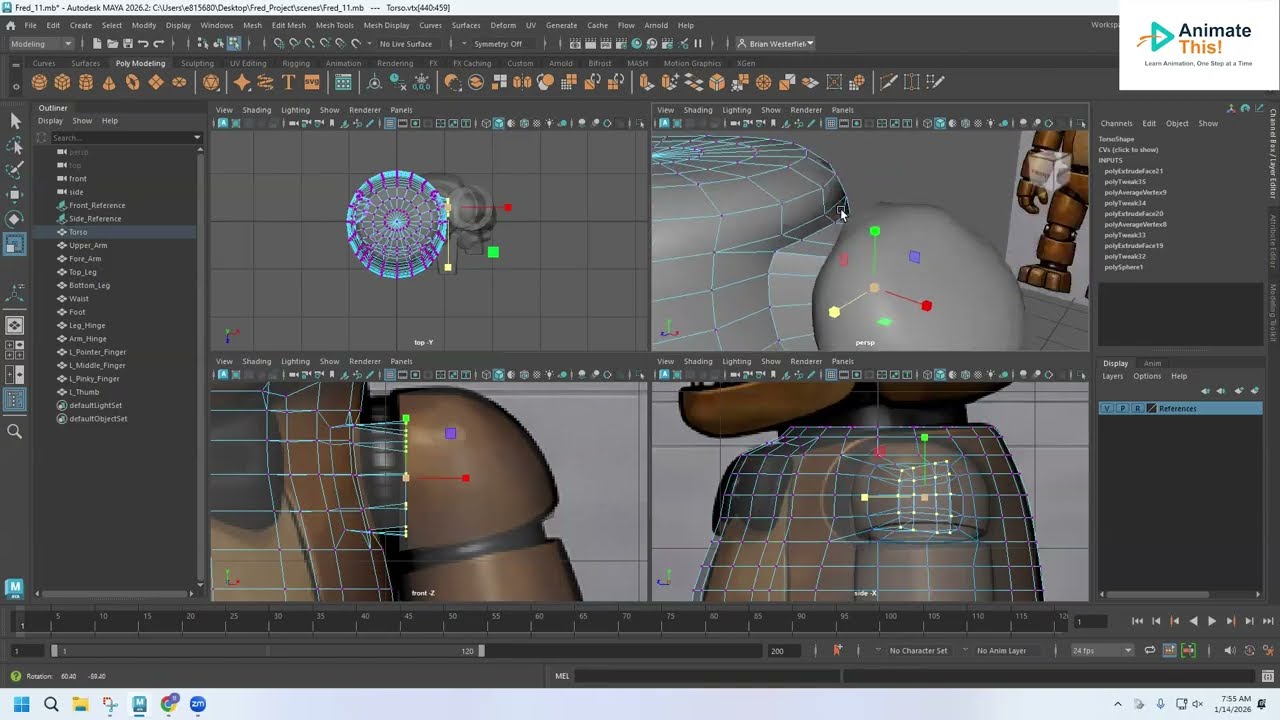This screenshot has height=720, width=1280.
Task: Click the Polygon Cylinder shelf icon
Action: coord(86,82)
